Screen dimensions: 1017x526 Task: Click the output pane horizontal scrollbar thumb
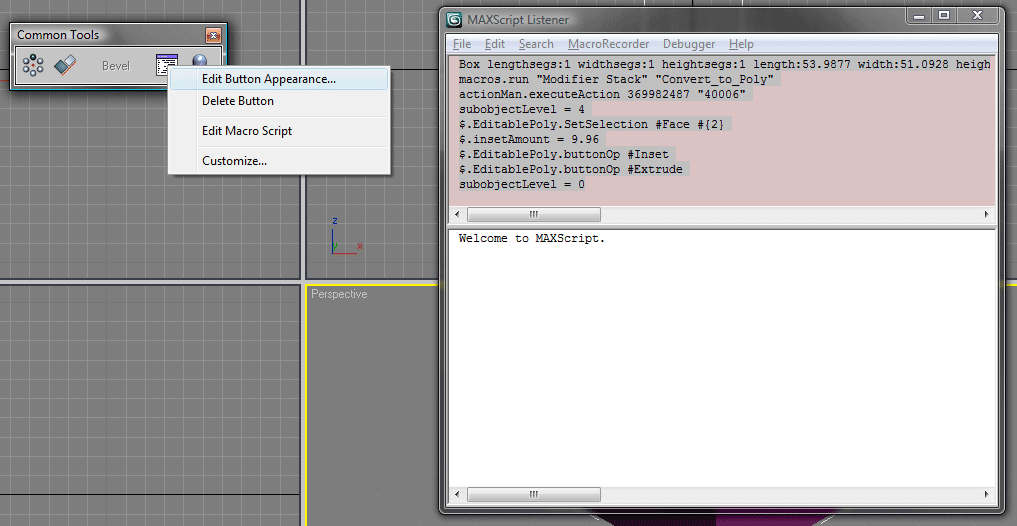click(534, 494)
